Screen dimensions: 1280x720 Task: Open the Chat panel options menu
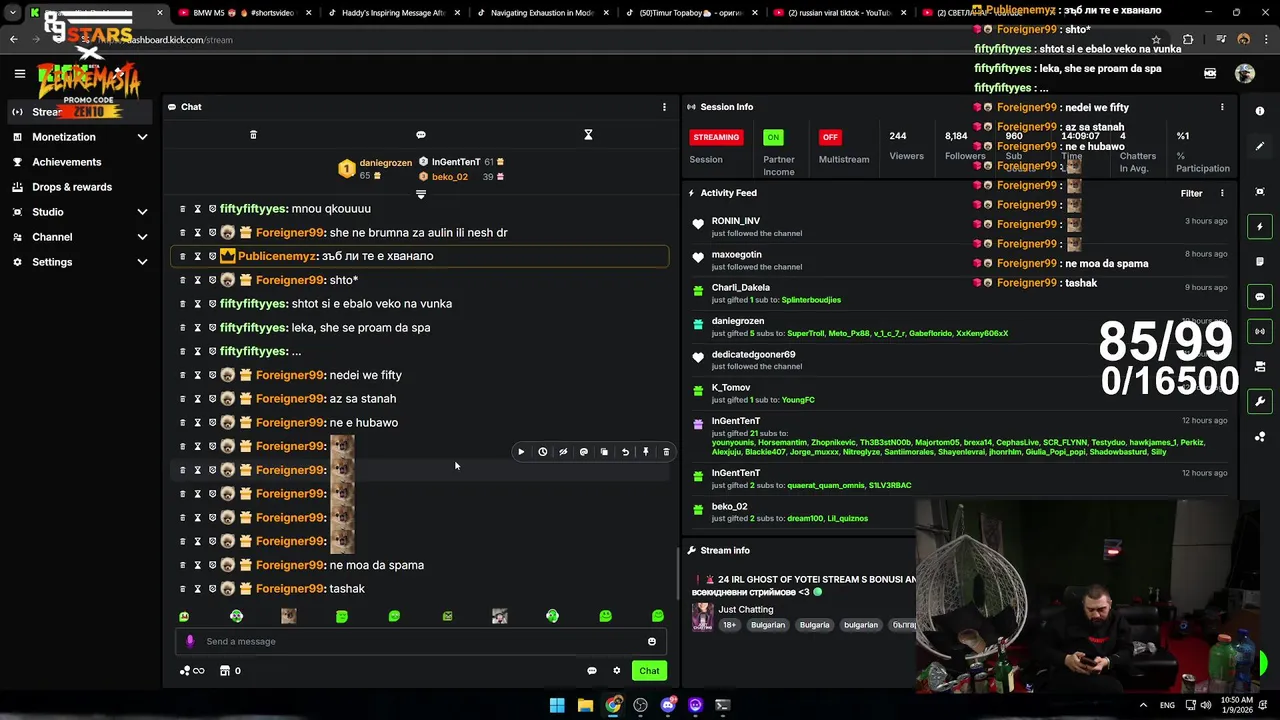pyautogui.click(x=664, y=107)
